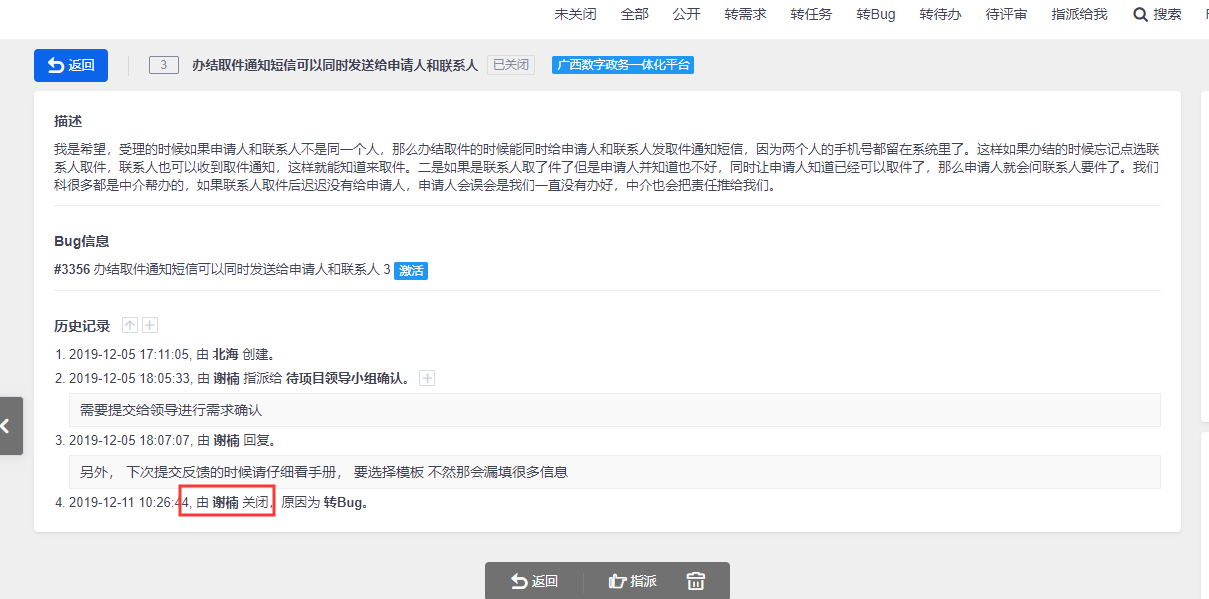This screenshot has height=599, width=1209.
Task: Select the 指派给我 tab
Action: 1080,14
